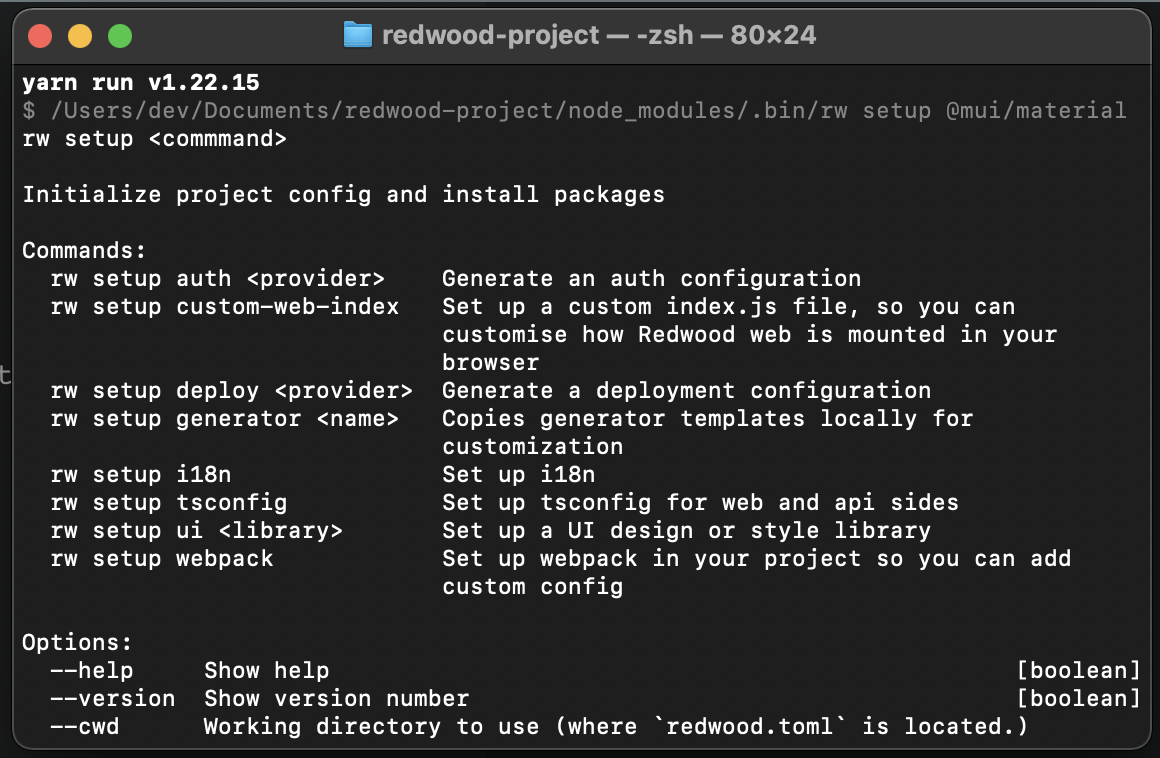
Task: Click 'rw setup ui <library>' command
Action: 197,531
